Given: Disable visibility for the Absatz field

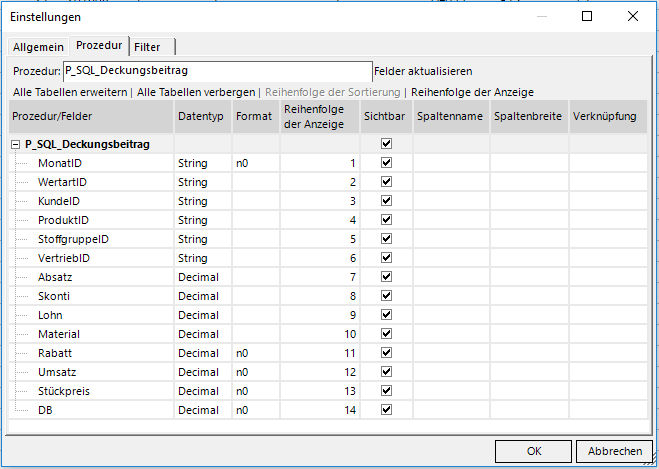Looking at the screenshot, I should (386, 277).
